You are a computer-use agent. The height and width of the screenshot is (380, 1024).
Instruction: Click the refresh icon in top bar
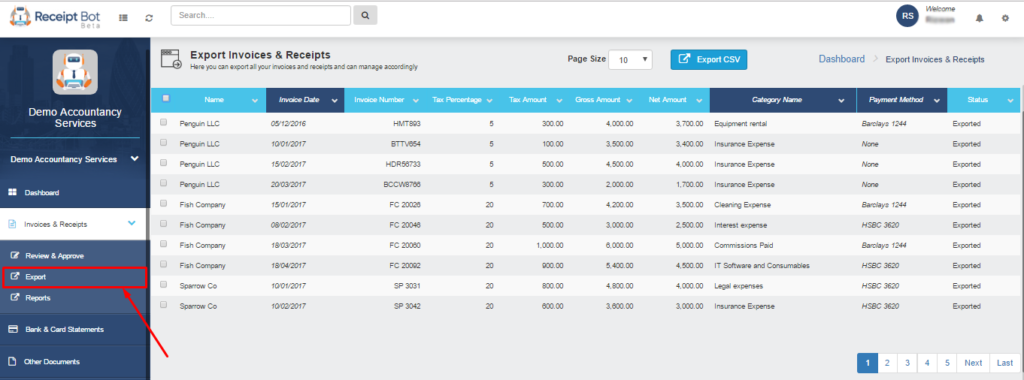click(149, 18)
